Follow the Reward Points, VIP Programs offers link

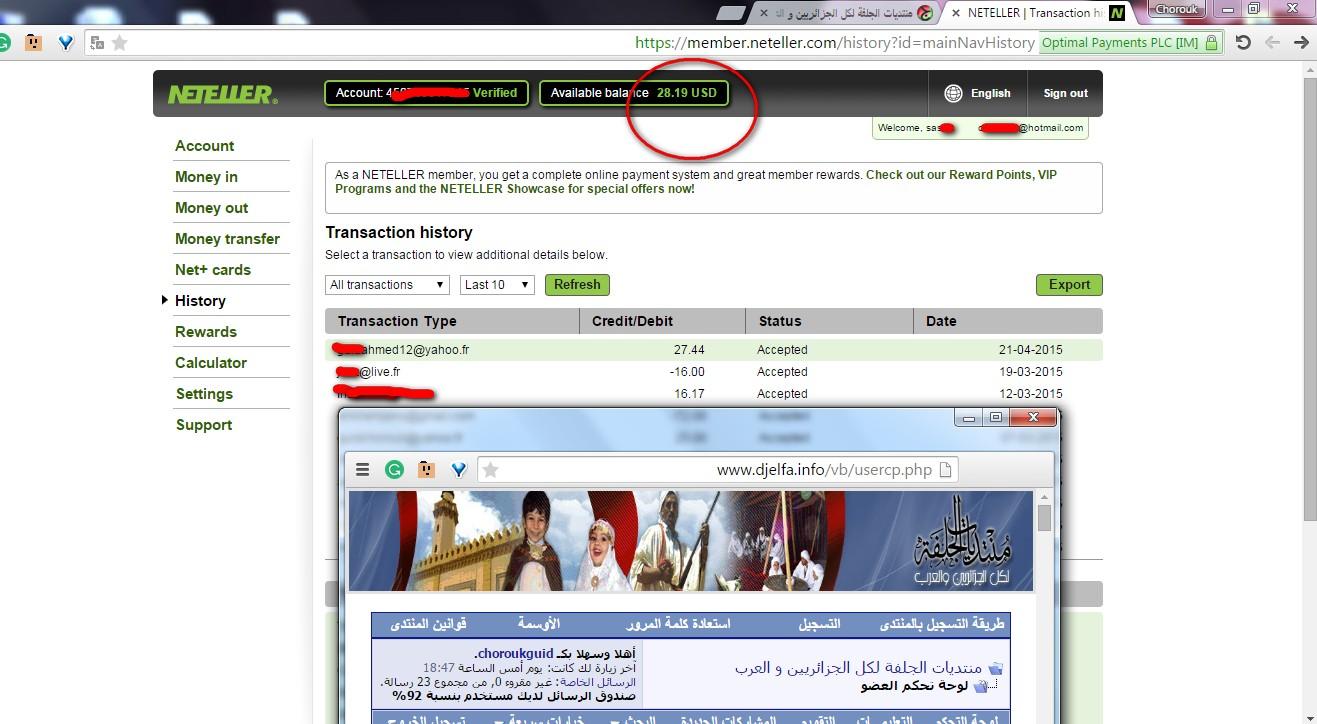tap(696, 181)
